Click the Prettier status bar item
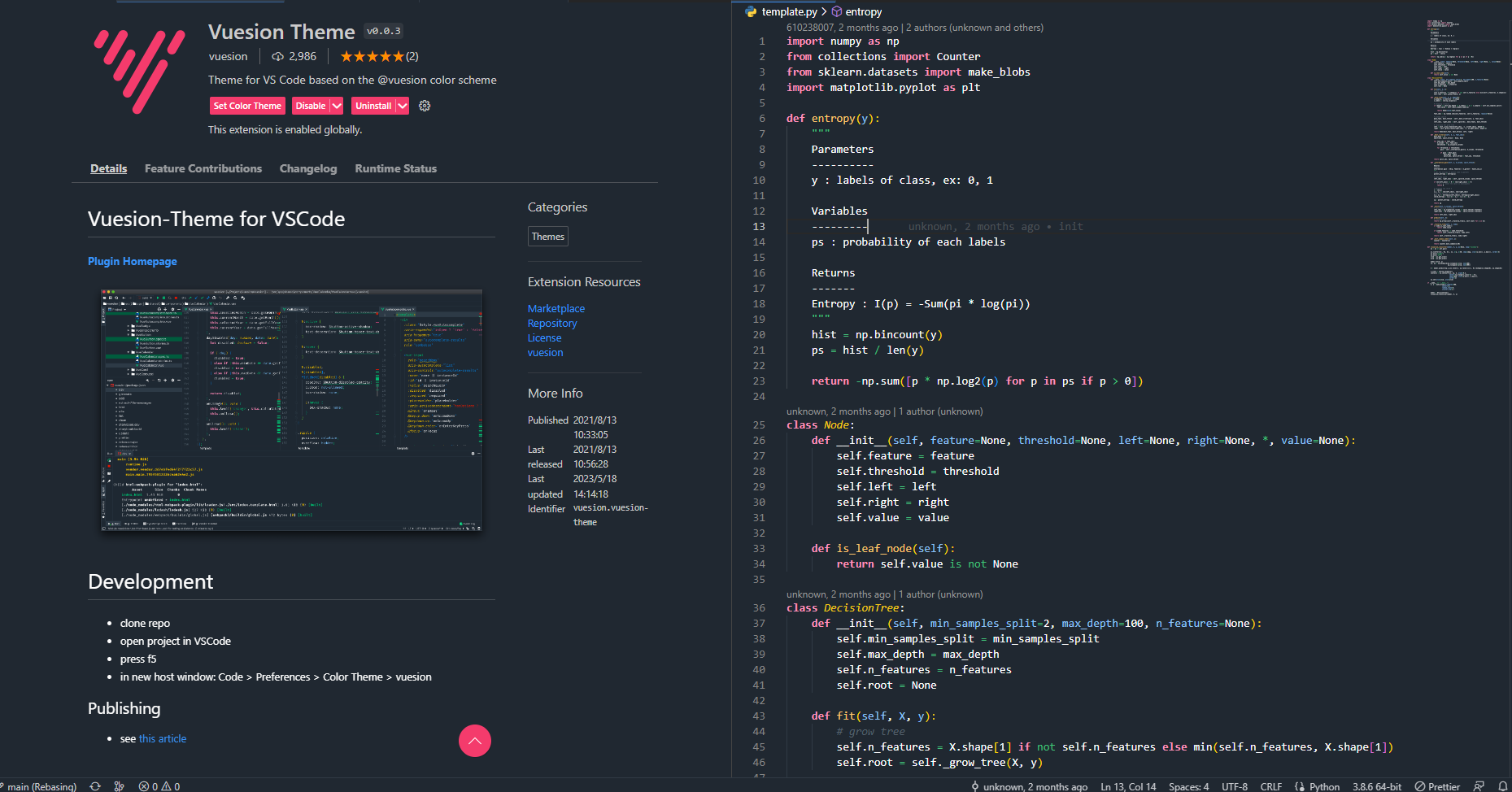This screenshot has width=1512, height=792. pyautogui.click(x=1437, y=786)
